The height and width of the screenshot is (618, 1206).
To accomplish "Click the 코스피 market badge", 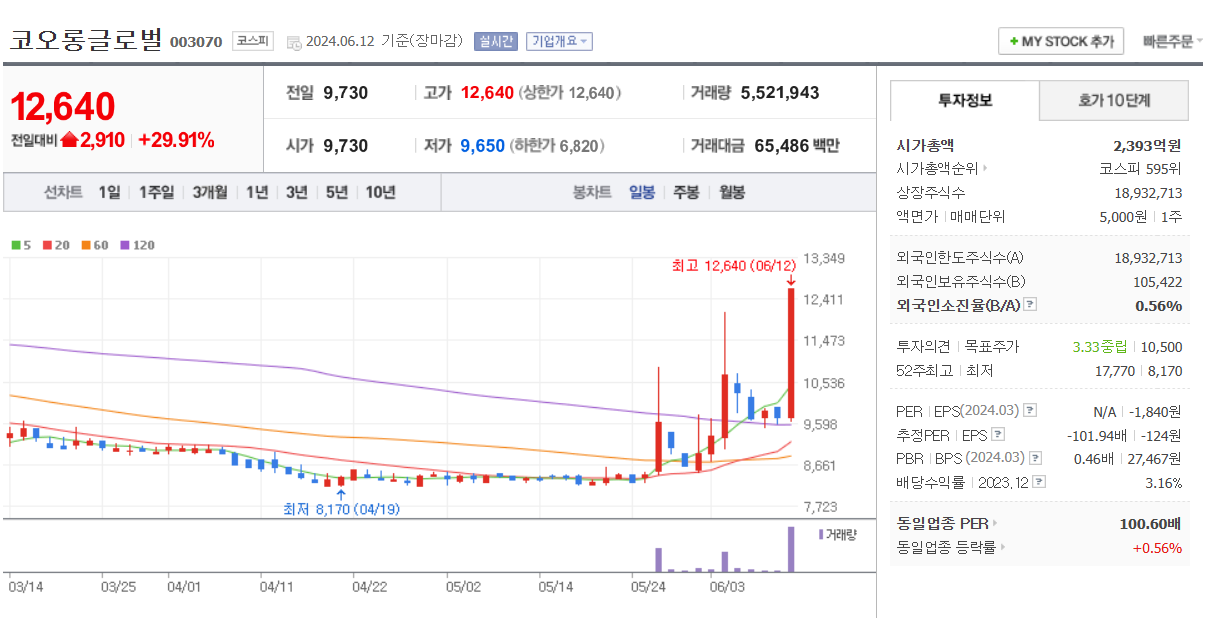I will 252,41.
